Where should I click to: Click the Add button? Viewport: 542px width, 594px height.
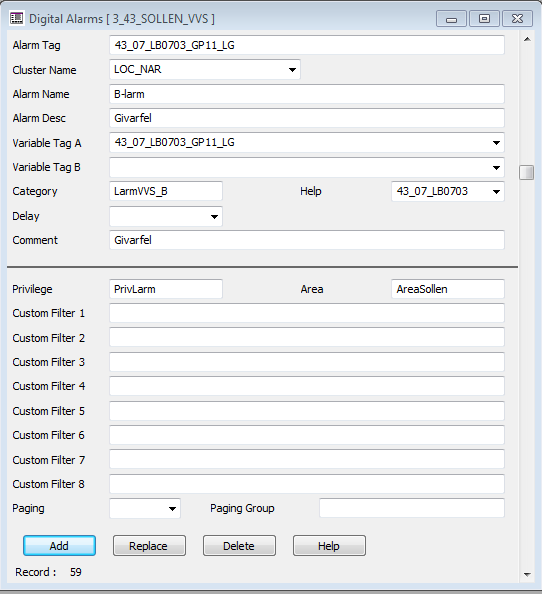[59, 546]
